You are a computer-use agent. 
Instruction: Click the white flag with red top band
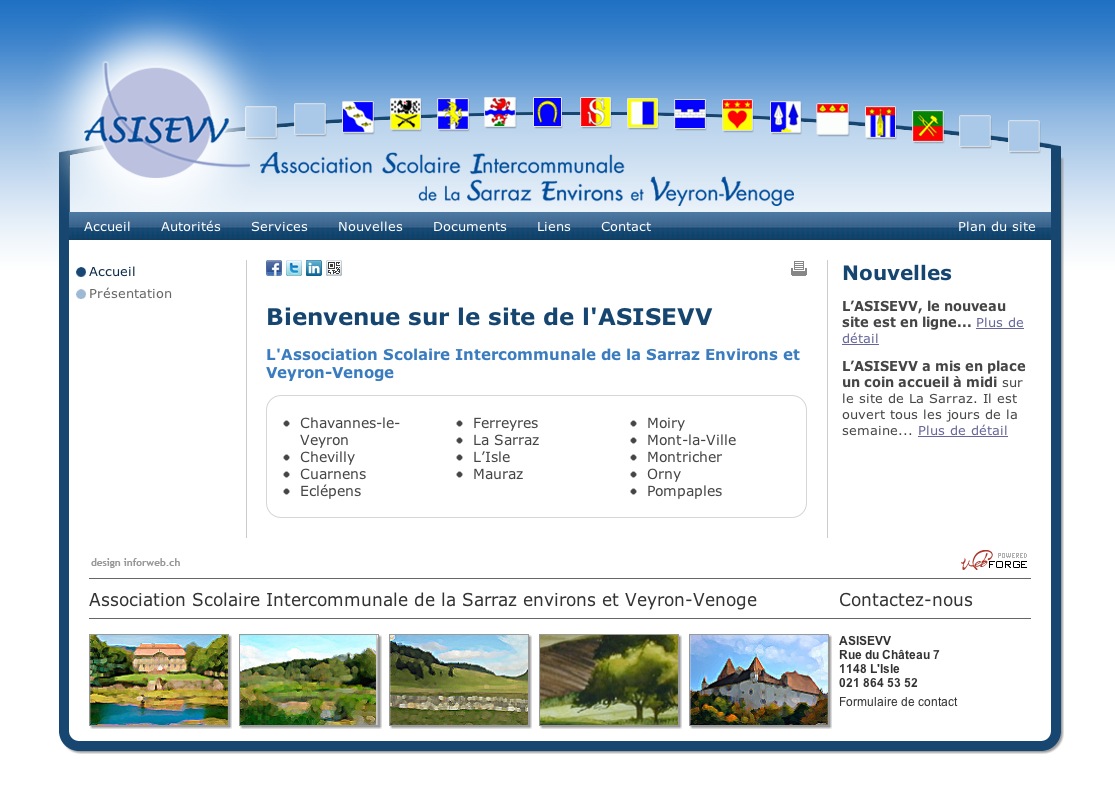coord(832,119)
